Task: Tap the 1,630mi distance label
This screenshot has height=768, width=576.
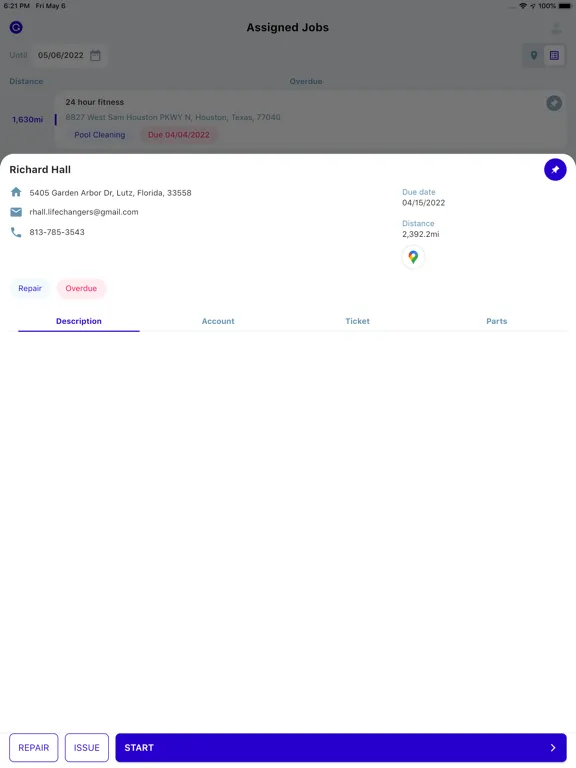Action: [x=28, y=120]
